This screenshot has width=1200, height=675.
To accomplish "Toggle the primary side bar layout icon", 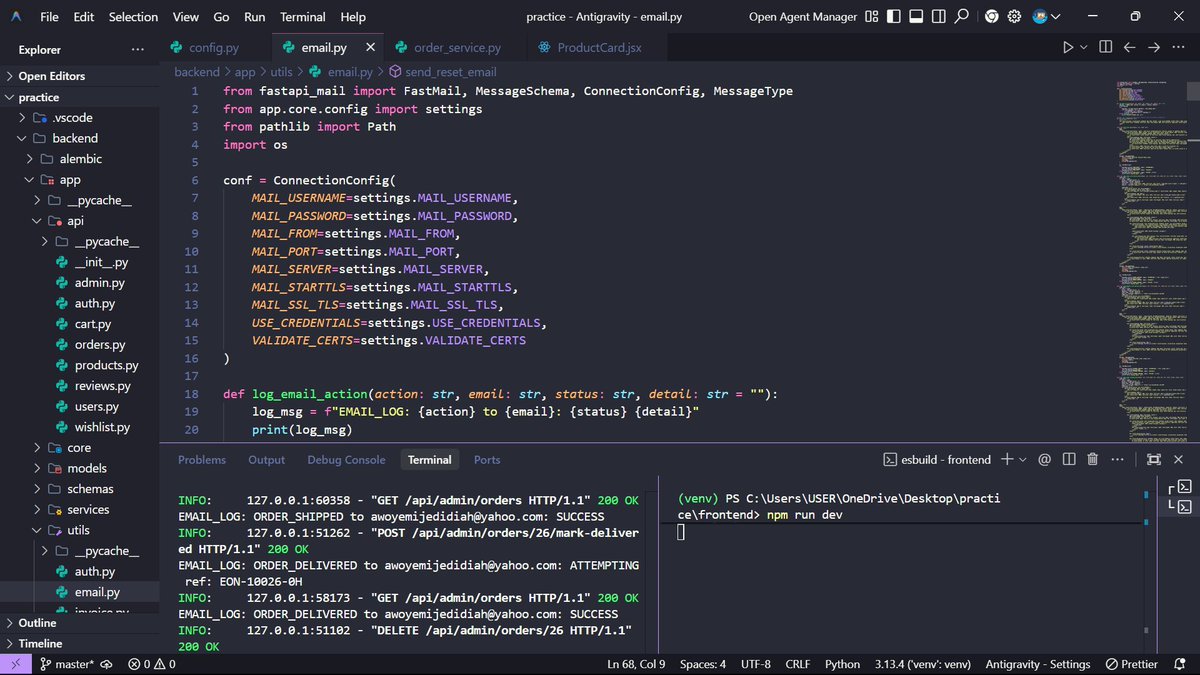I will click(894, 17).
